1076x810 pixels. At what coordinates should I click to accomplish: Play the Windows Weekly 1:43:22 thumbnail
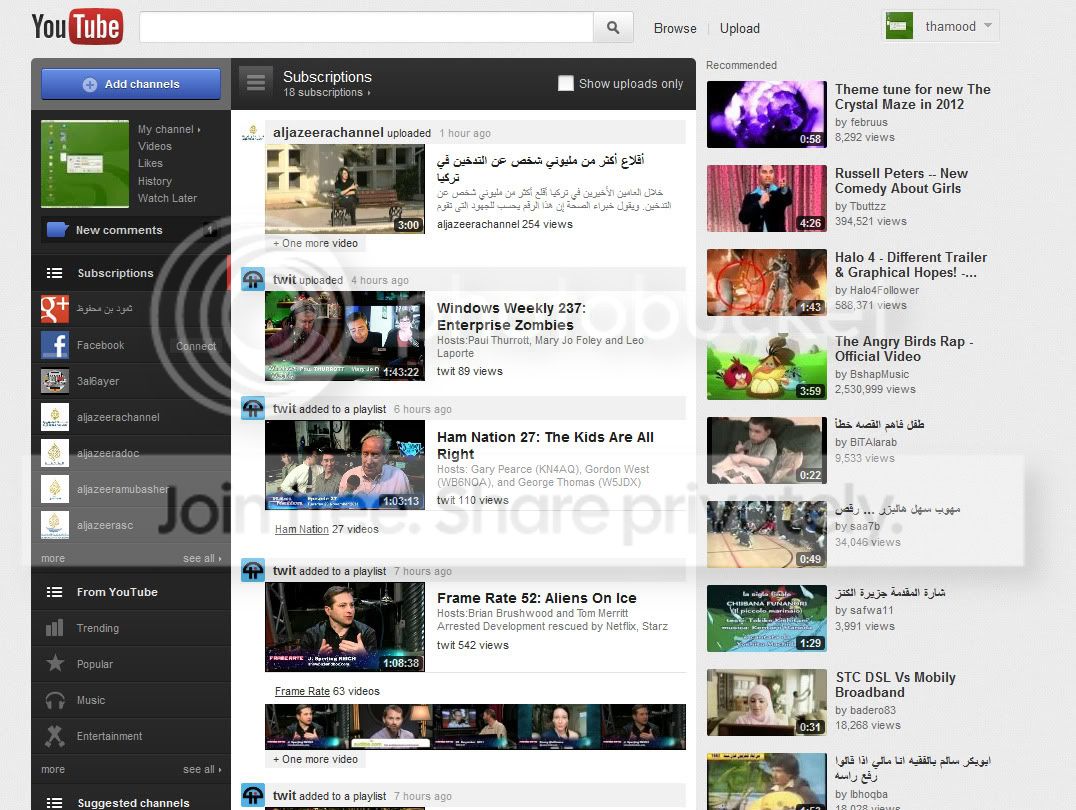coord(344,336)
